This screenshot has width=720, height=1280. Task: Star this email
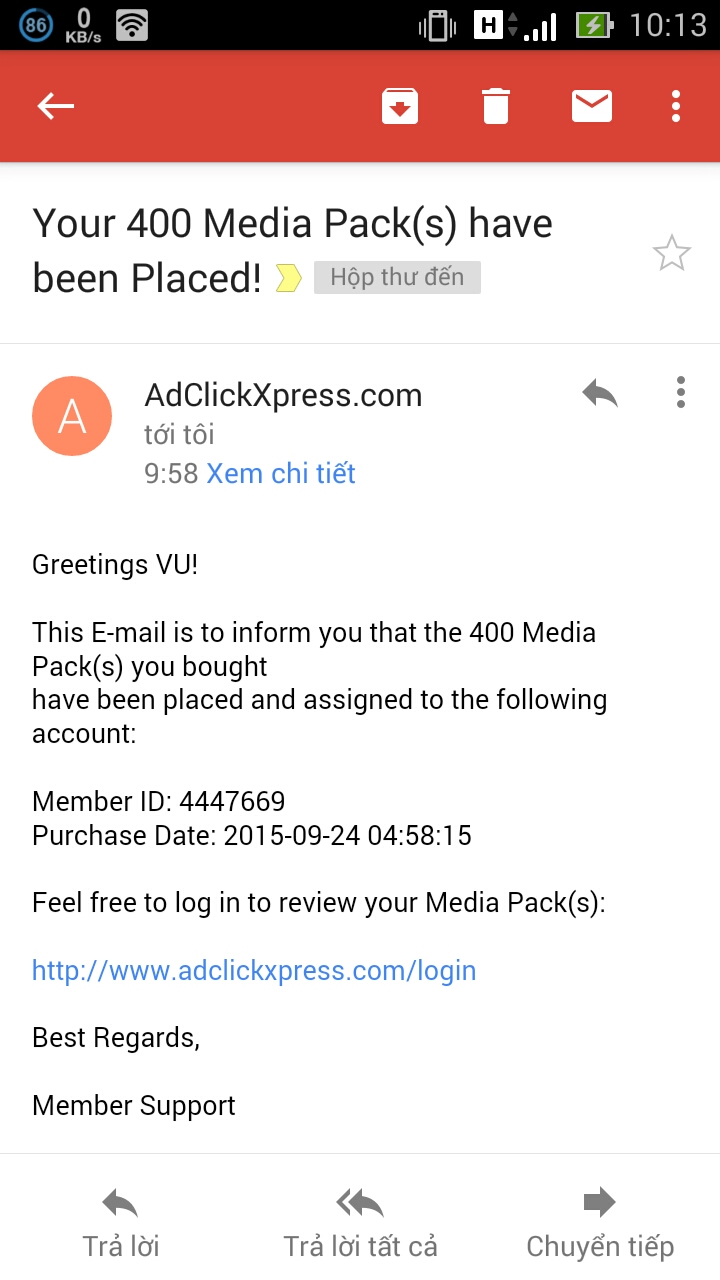671,254
